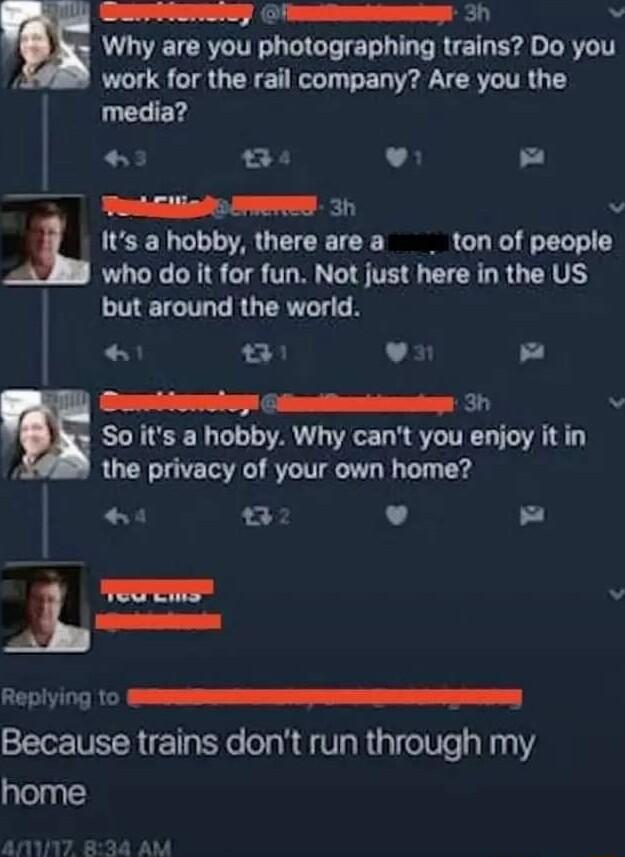Open the redacted handle after 'Replying to'
Screen dimensions: 625x857
tap(325, 698)
